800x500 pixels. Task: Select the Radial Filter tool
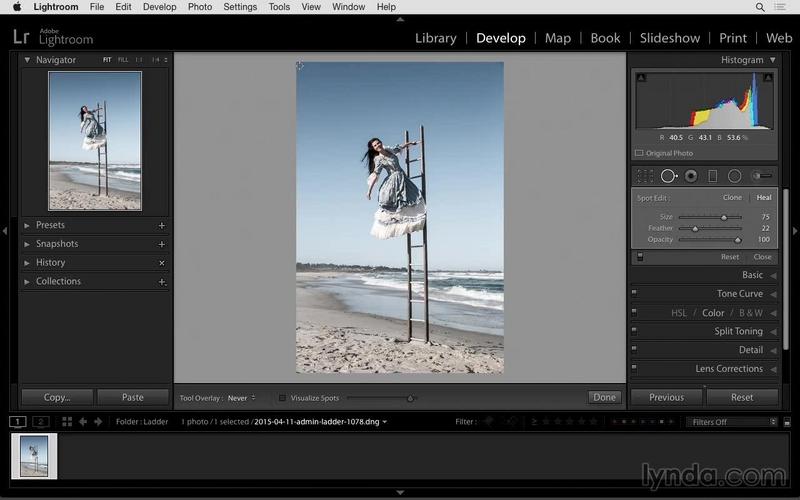(735, 176)
